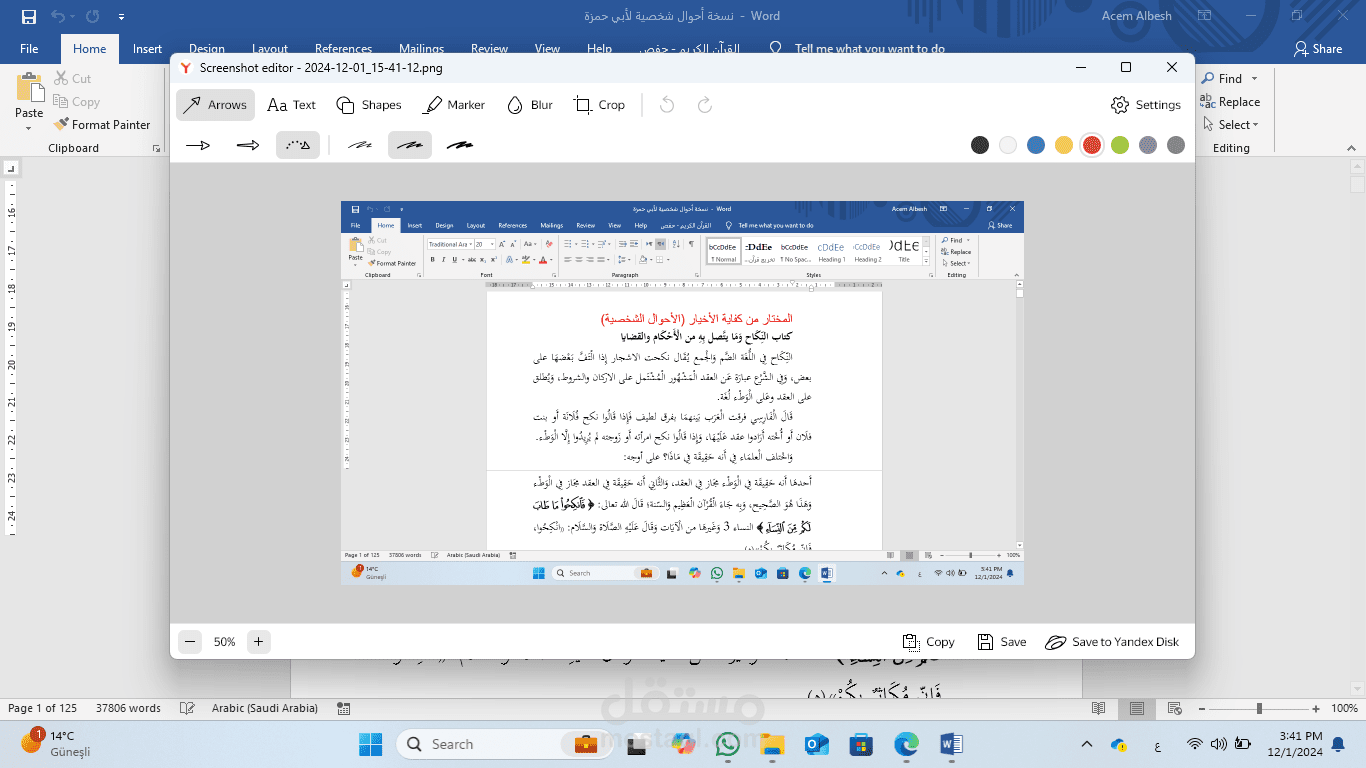Click Redo in Word's Quick Access Toolbar
Image resolution: width=1366 pixels, height=768 pixels.
[x=92, y=17]
